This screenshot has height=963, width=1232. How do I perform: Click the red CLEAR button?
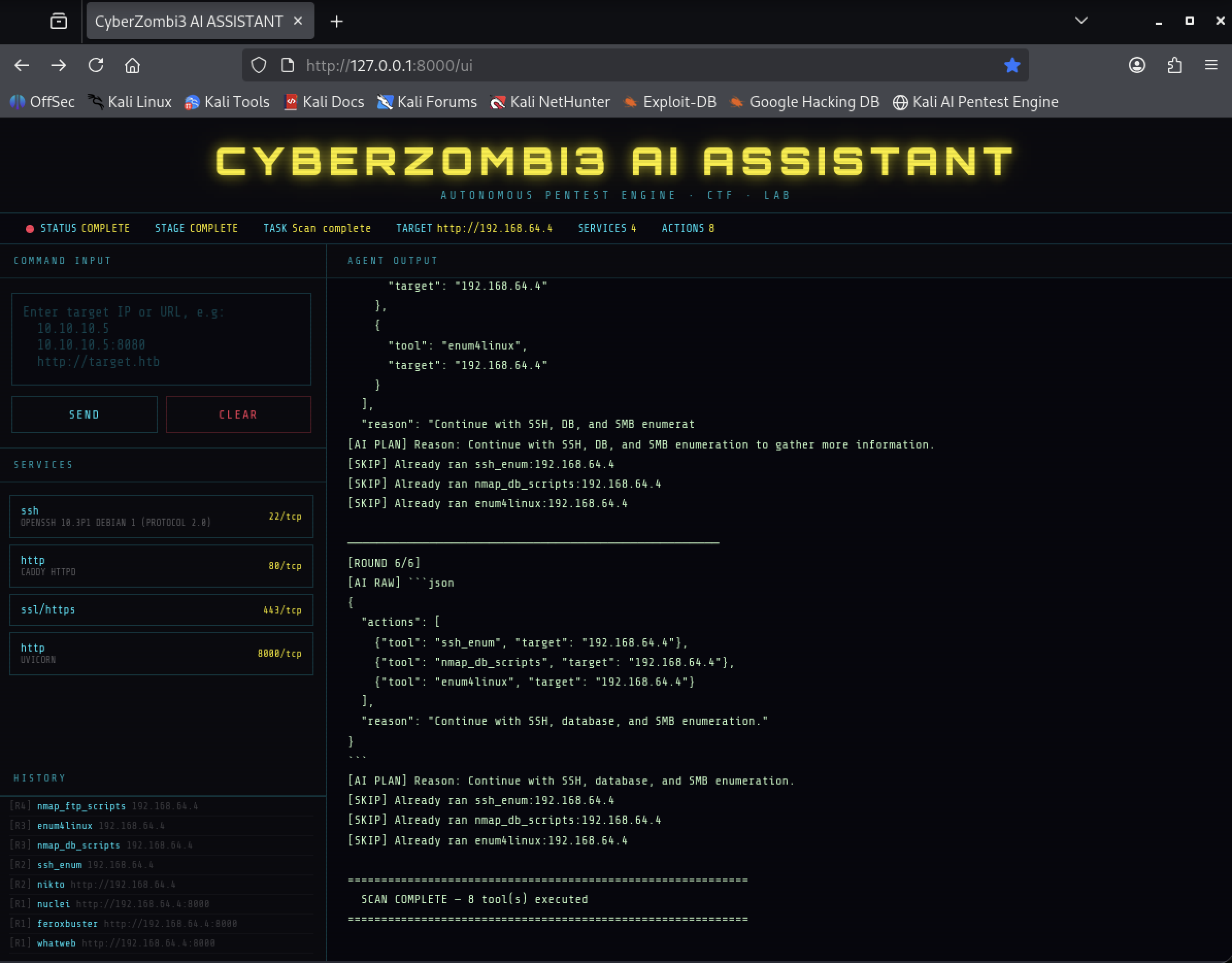tap(238, 414)
